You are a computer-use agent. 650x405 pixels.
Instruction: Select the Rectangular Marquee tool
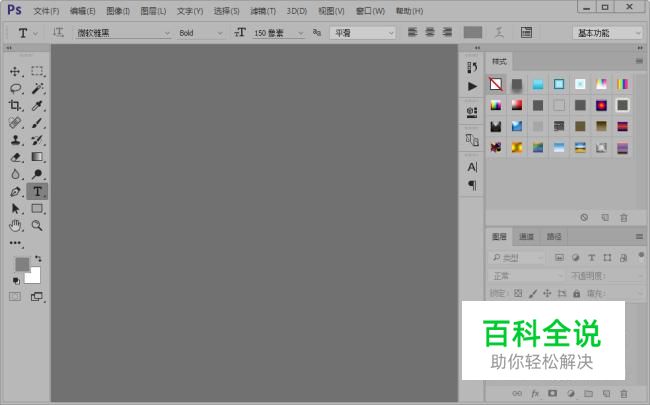click(37, 71)
